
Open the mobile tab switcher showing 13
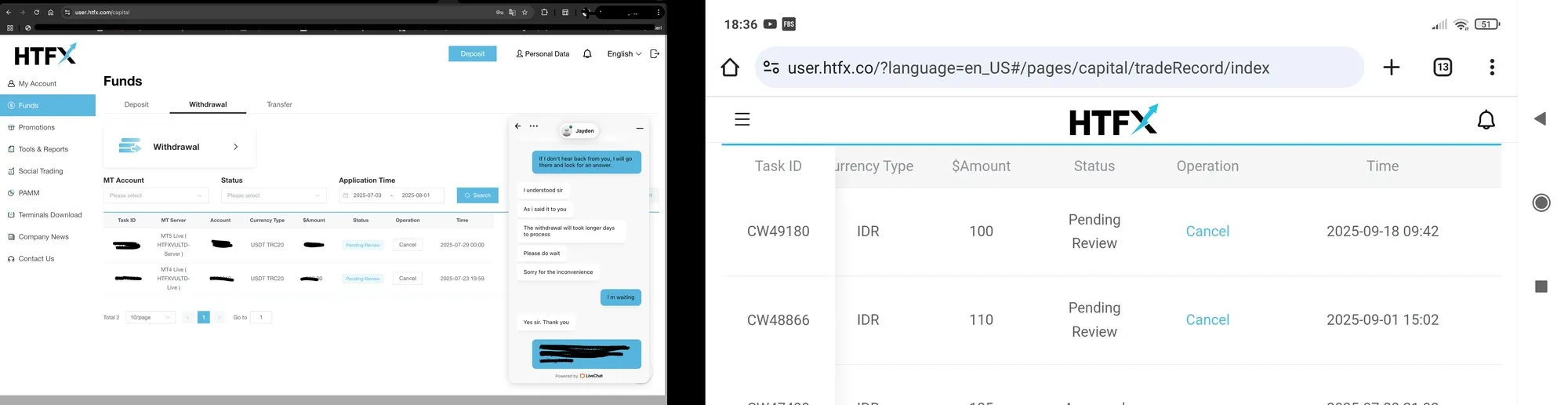[x=1443, y=67]
